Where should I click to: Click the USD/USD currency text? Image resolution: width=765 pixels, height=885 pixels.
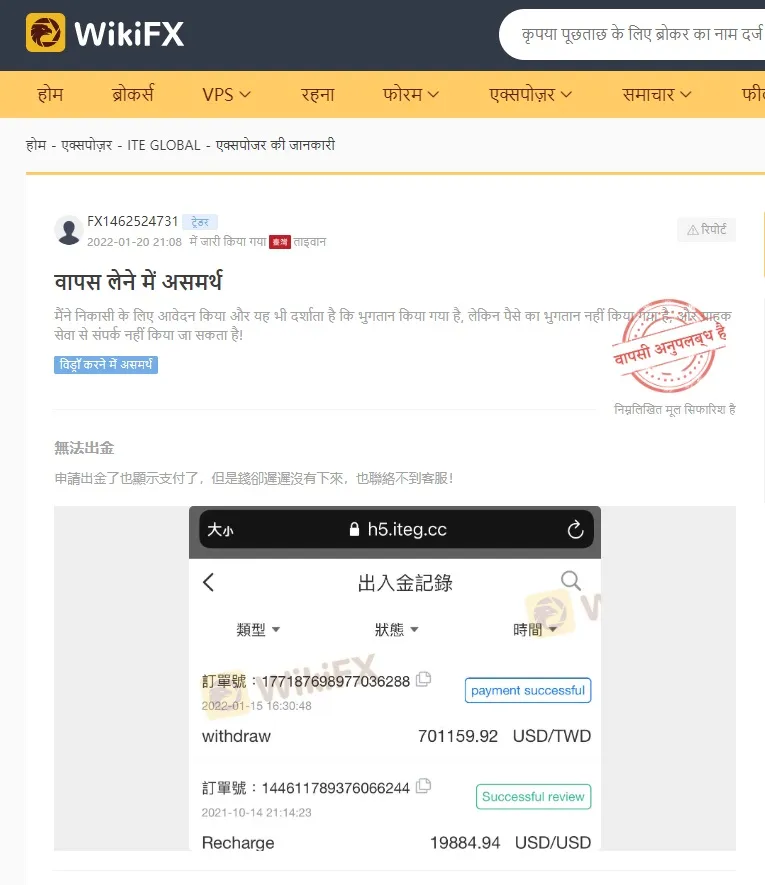coord(553,843)
